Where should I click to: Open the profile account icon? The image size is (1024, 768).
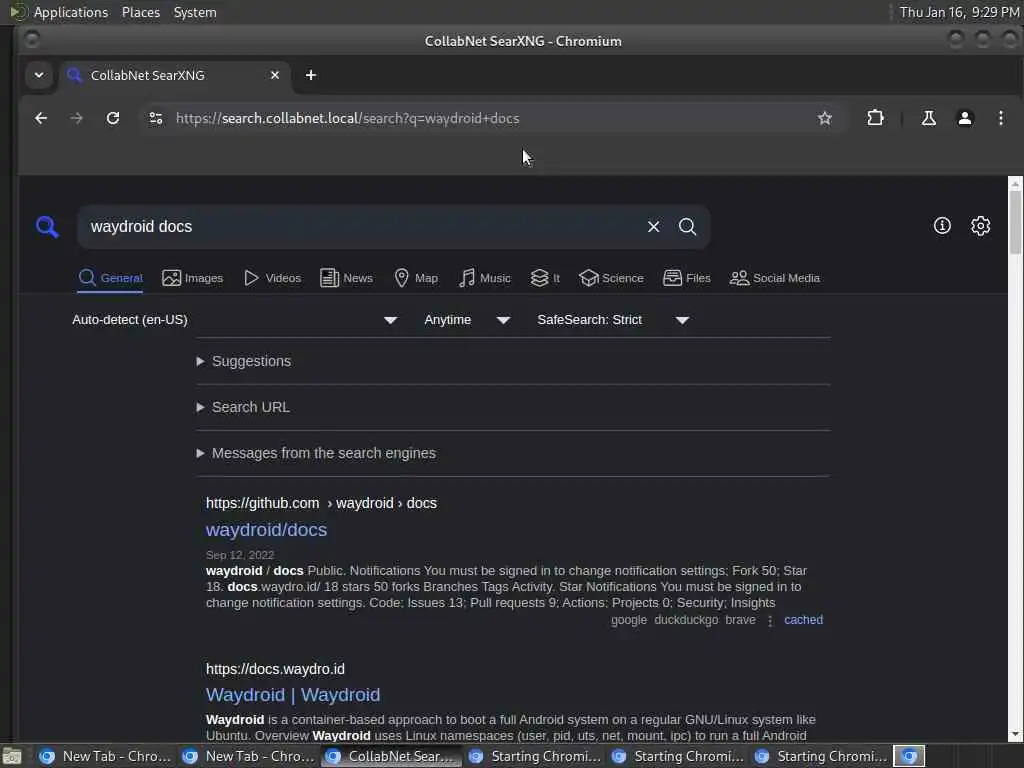tap(965, 118)
